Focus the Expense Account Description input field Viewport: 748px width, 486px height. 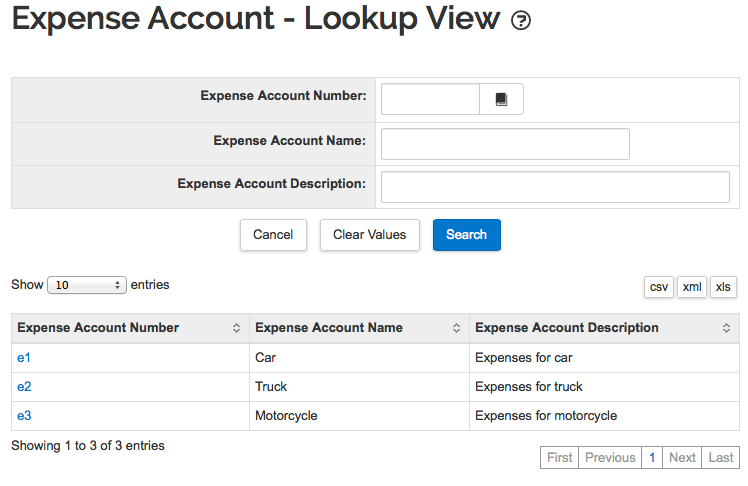click(x=555, y=187)
